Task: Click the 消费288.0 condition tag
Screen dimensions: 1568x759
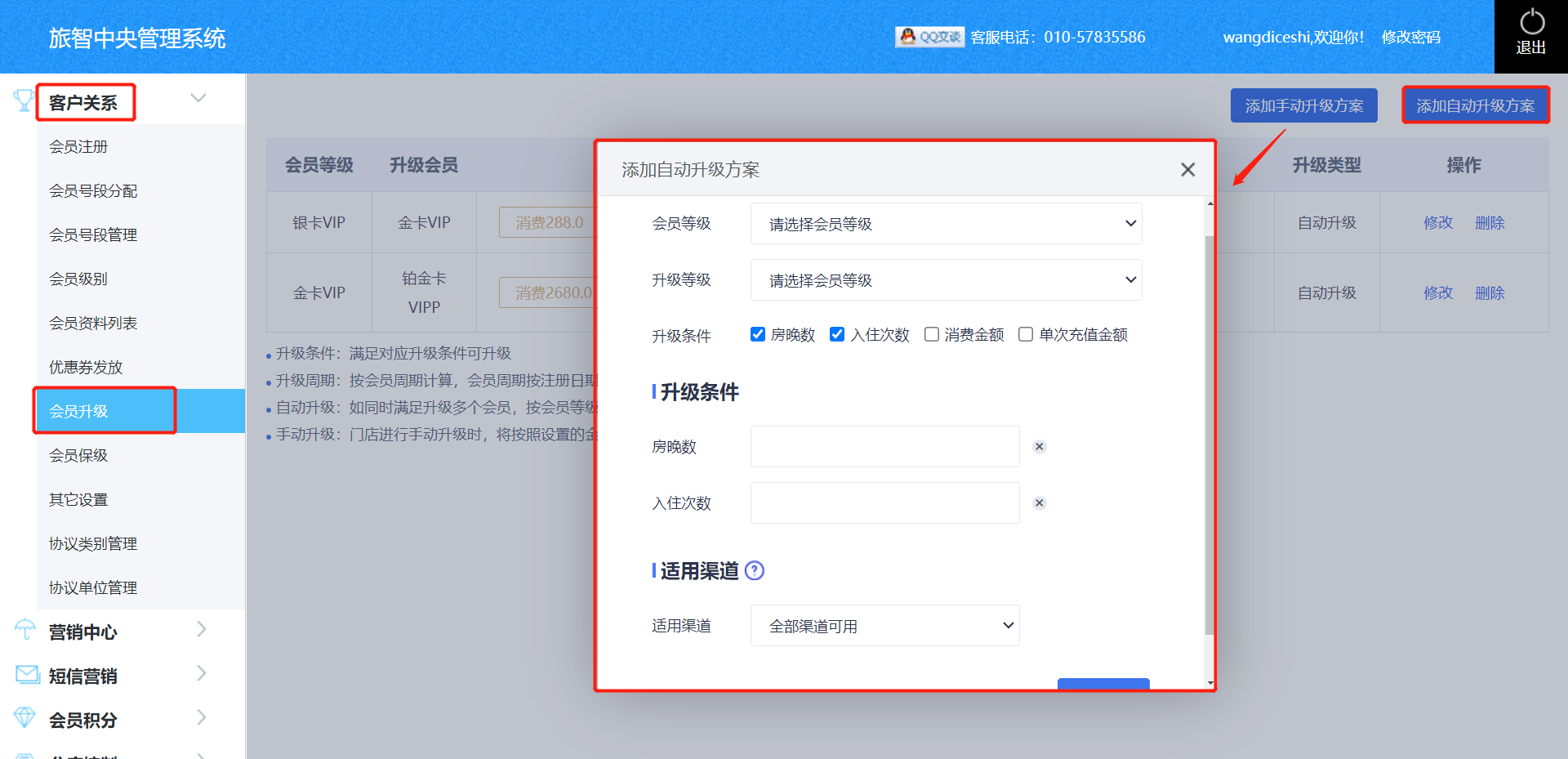Action: click(548, 222)
